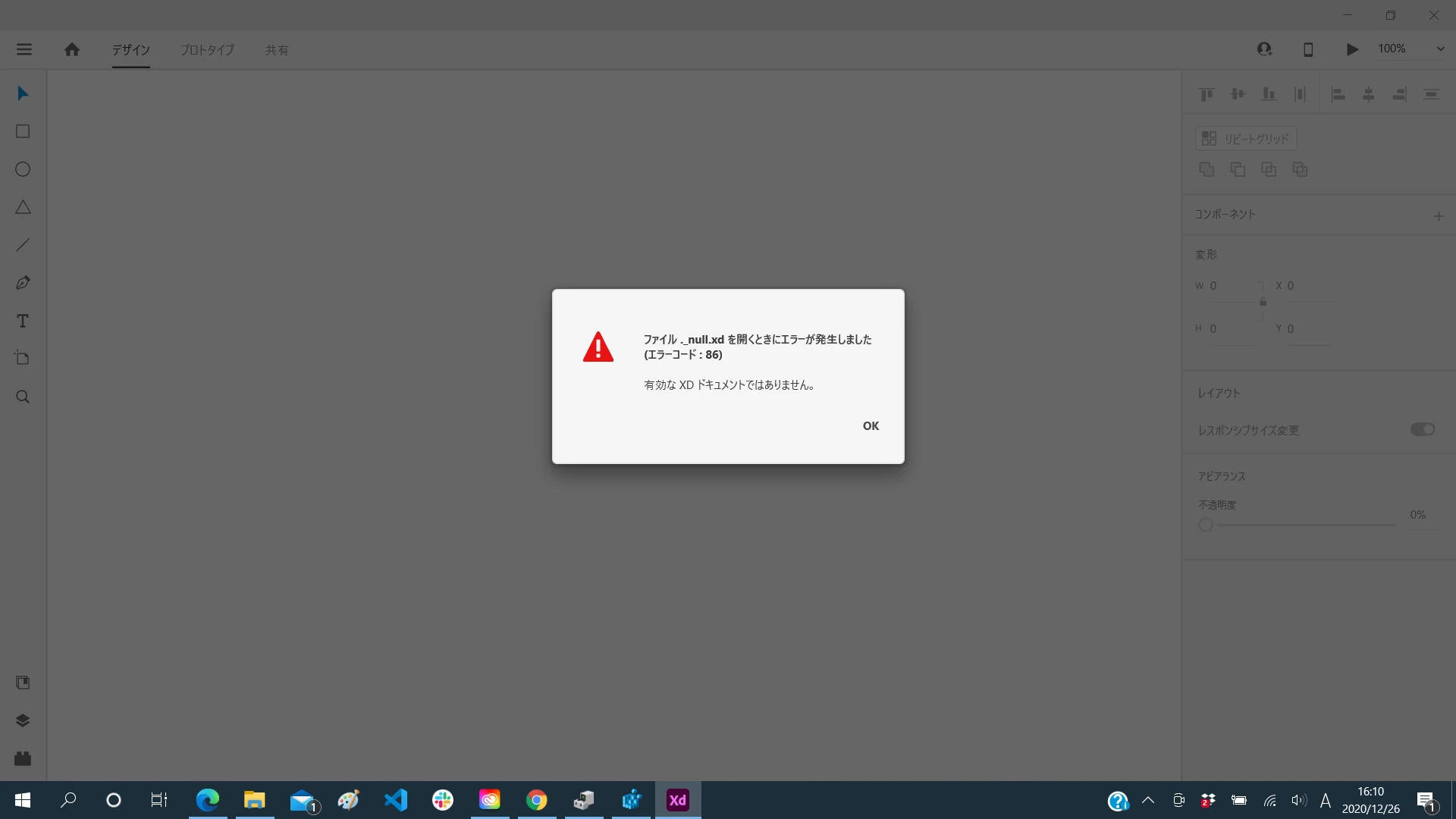Open the hamburger main menu
The image size is (1456, 819).
pyautogui.click(x=24, y=49)
